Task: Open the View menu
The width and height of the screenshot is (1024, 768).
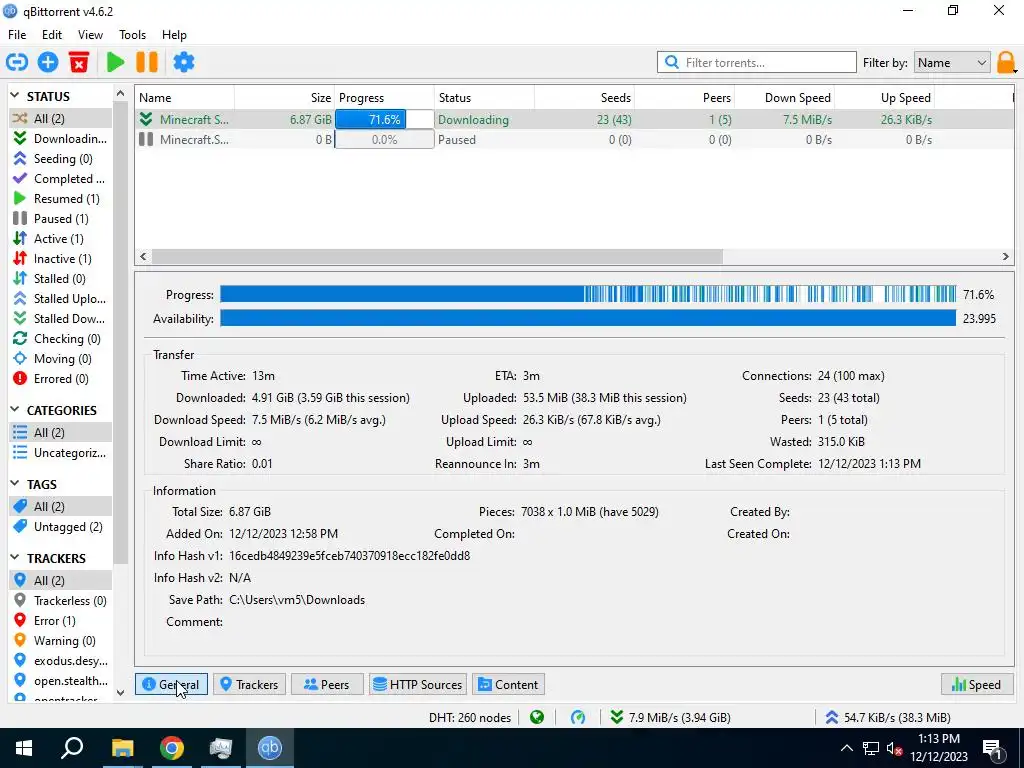Action: pos(90,35)
